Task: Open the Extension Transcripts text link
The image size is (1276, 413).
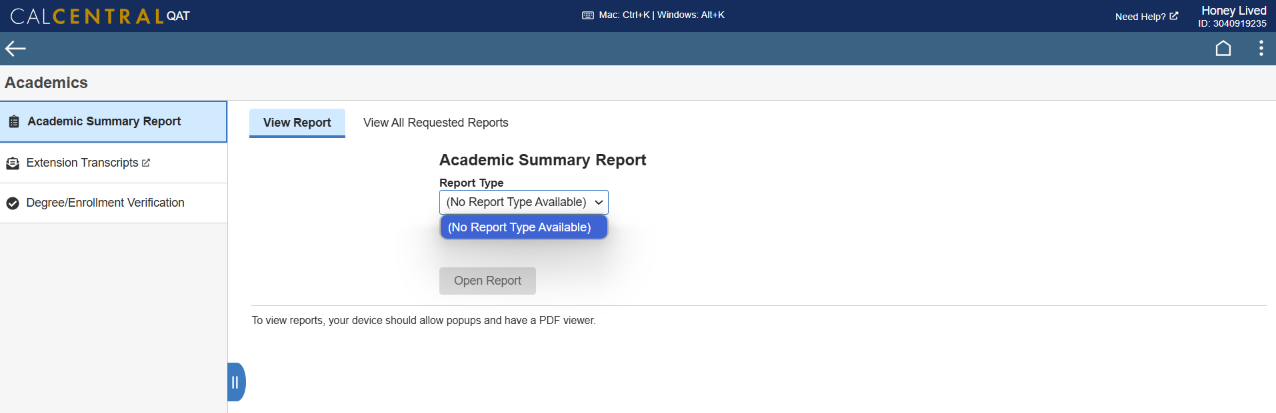Action: 82,162
